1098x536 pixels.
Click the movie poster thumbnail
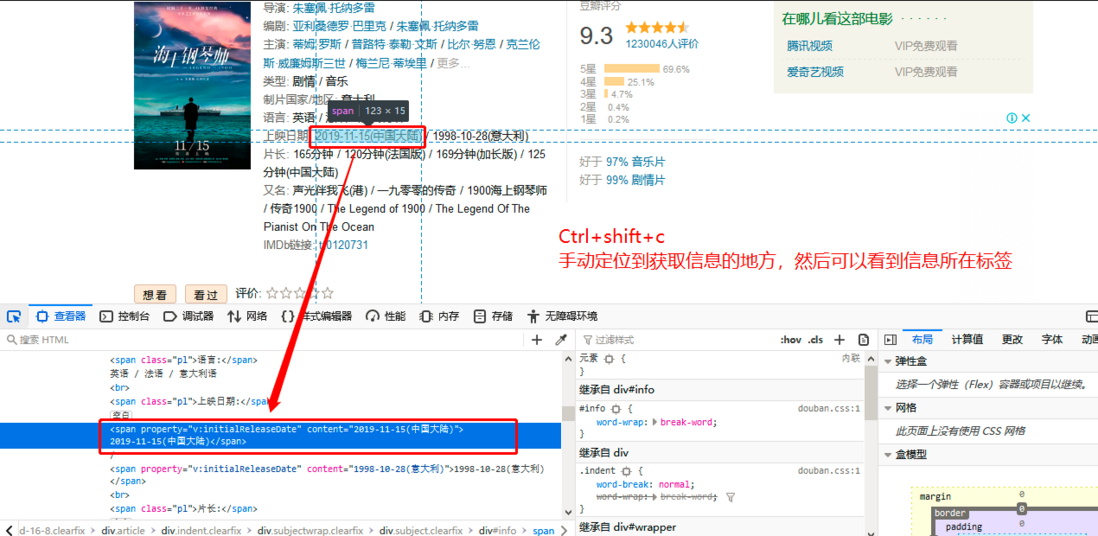coord(193,85)
